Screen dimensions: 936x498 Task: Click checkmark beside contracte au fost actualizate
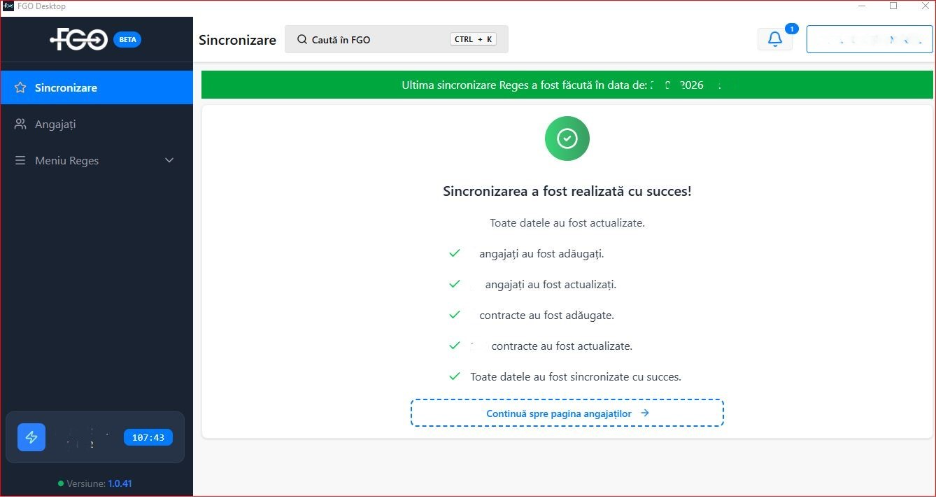click(455, 345)
